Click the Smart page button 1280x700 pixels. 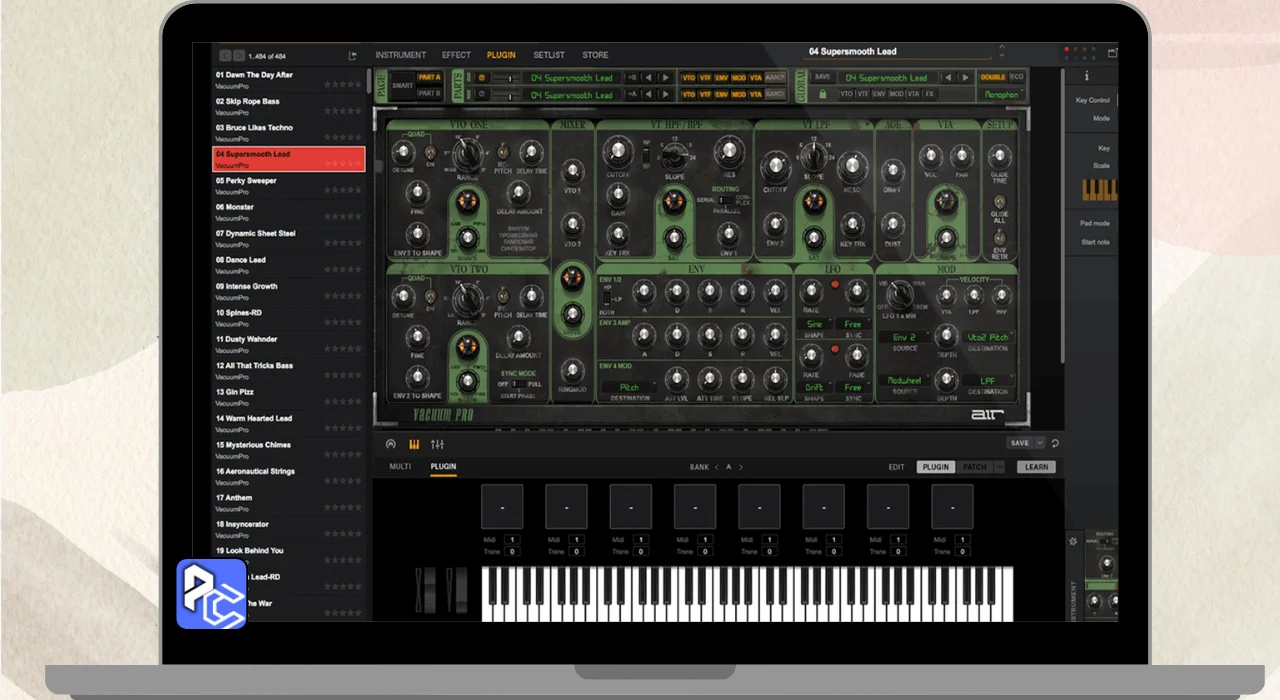pos(402,86)
